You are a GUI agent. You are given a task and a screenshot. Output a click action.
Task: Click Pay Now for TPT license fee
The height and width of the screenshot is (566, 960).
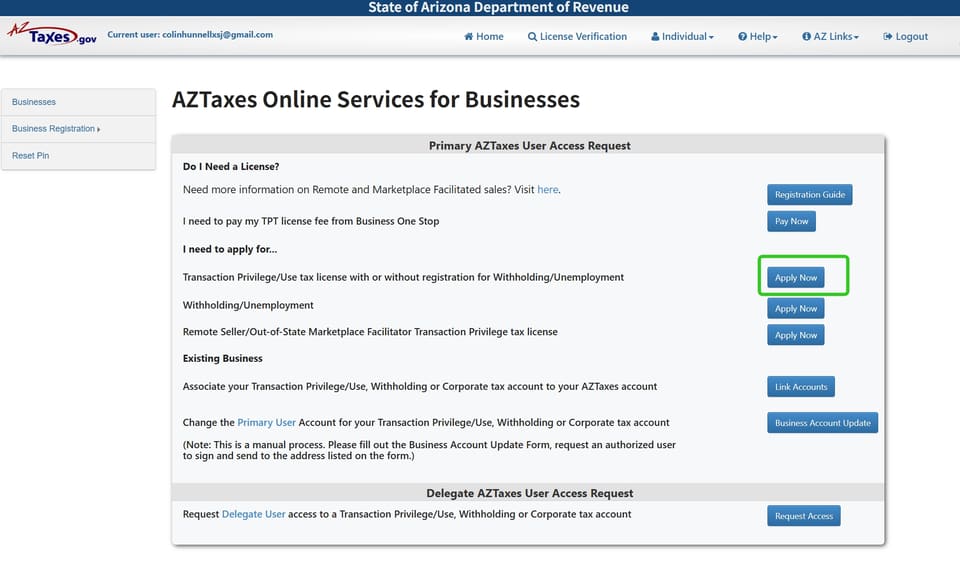(x=791, y=221)
